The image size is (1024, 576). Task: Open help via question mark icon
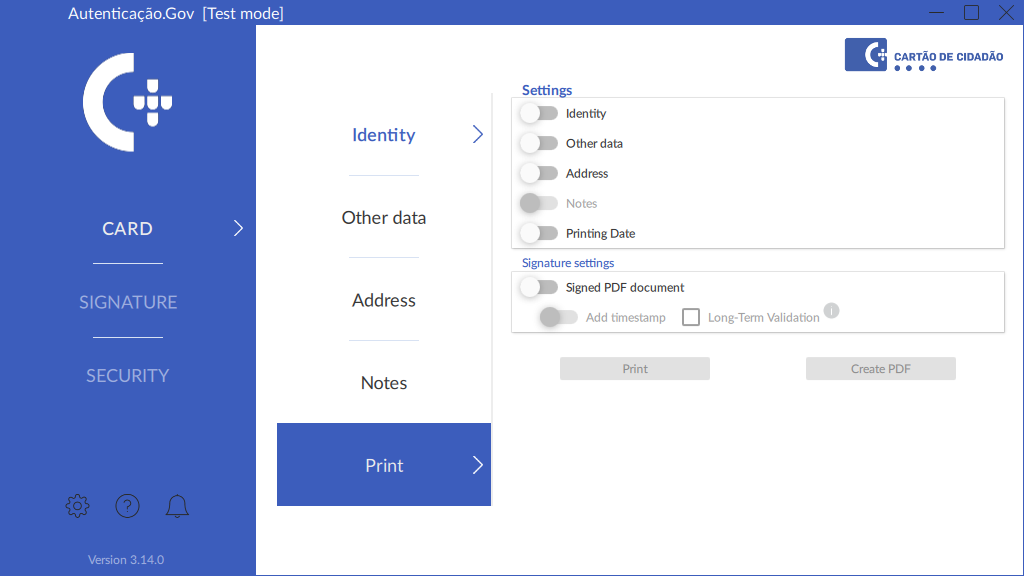click(127, 506)
